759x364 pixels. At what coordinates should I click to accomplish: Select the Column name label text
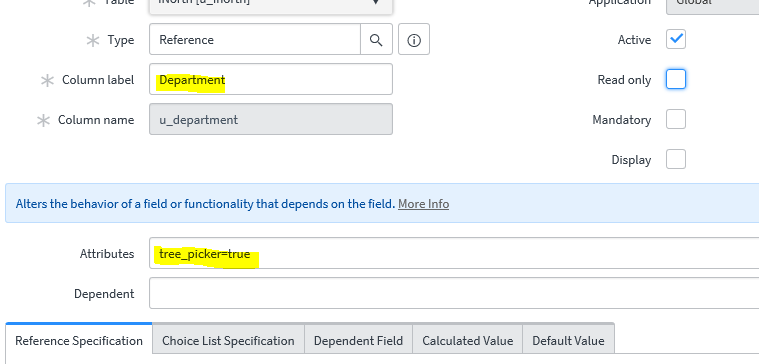point(96,120)
